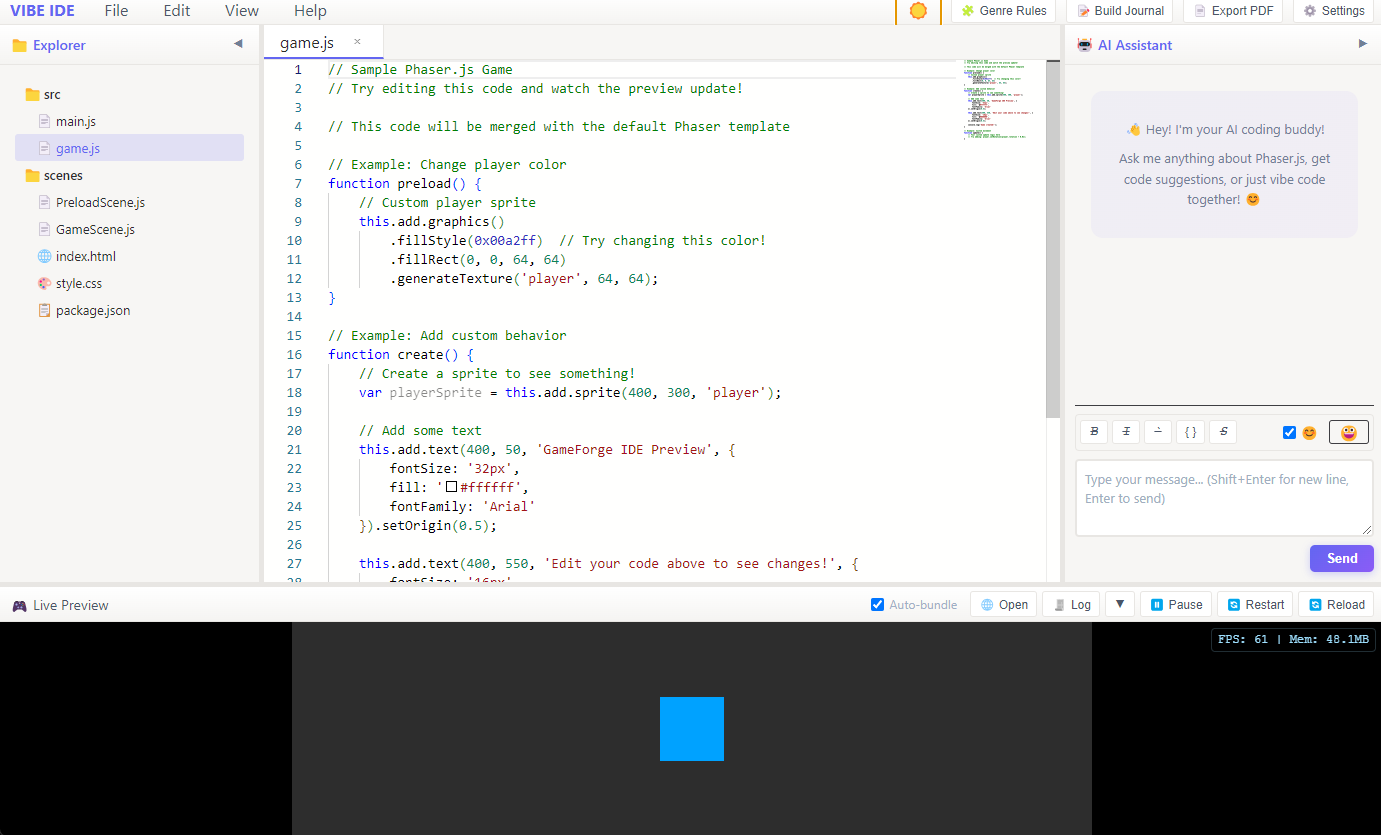The height and width of the screenshot is (835, 1381).
Task: Collapse the Explorer panel with the arrow
Action: (238, 44)
